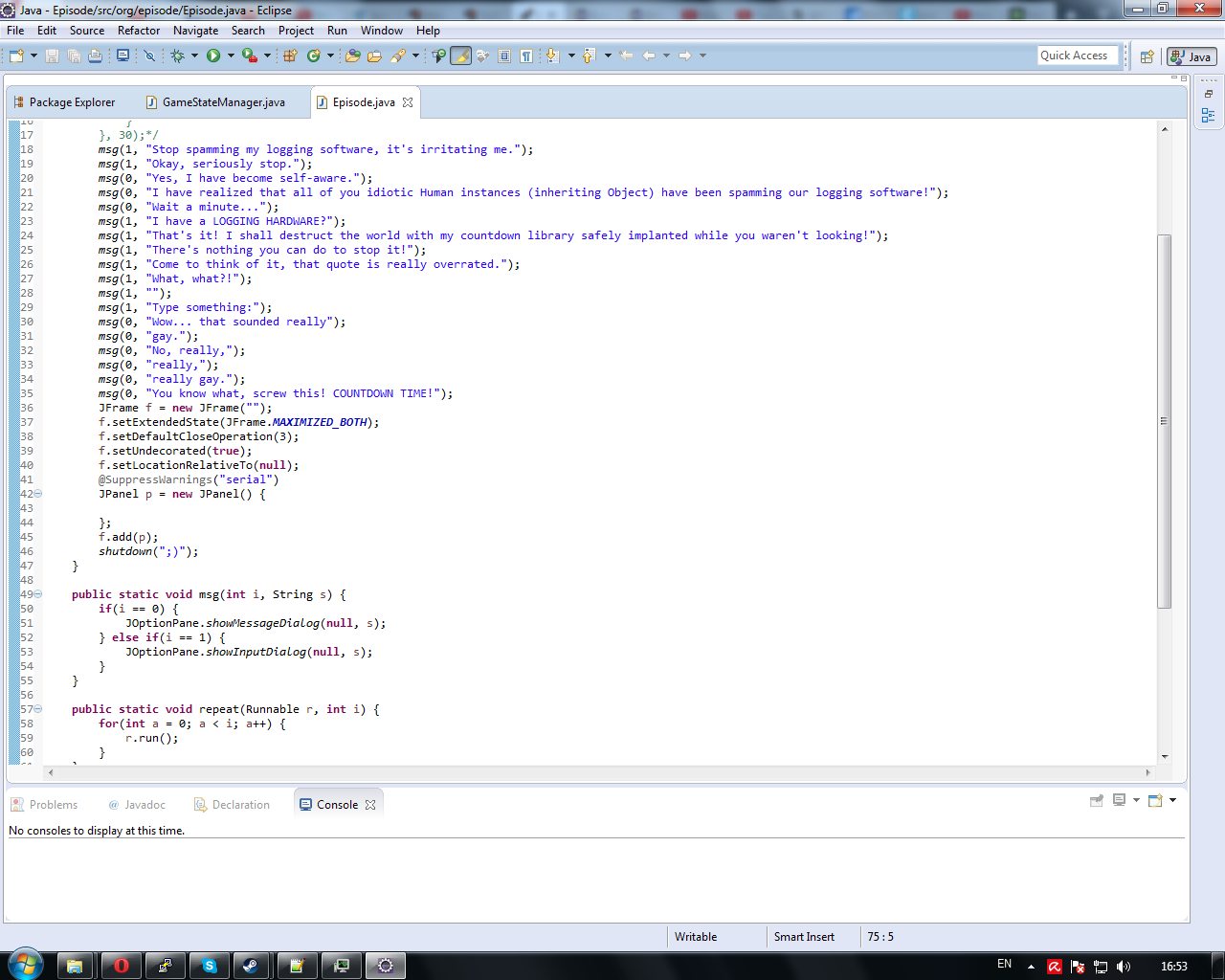
Task: Switch to the Problems tab
Action: point(45,805)
